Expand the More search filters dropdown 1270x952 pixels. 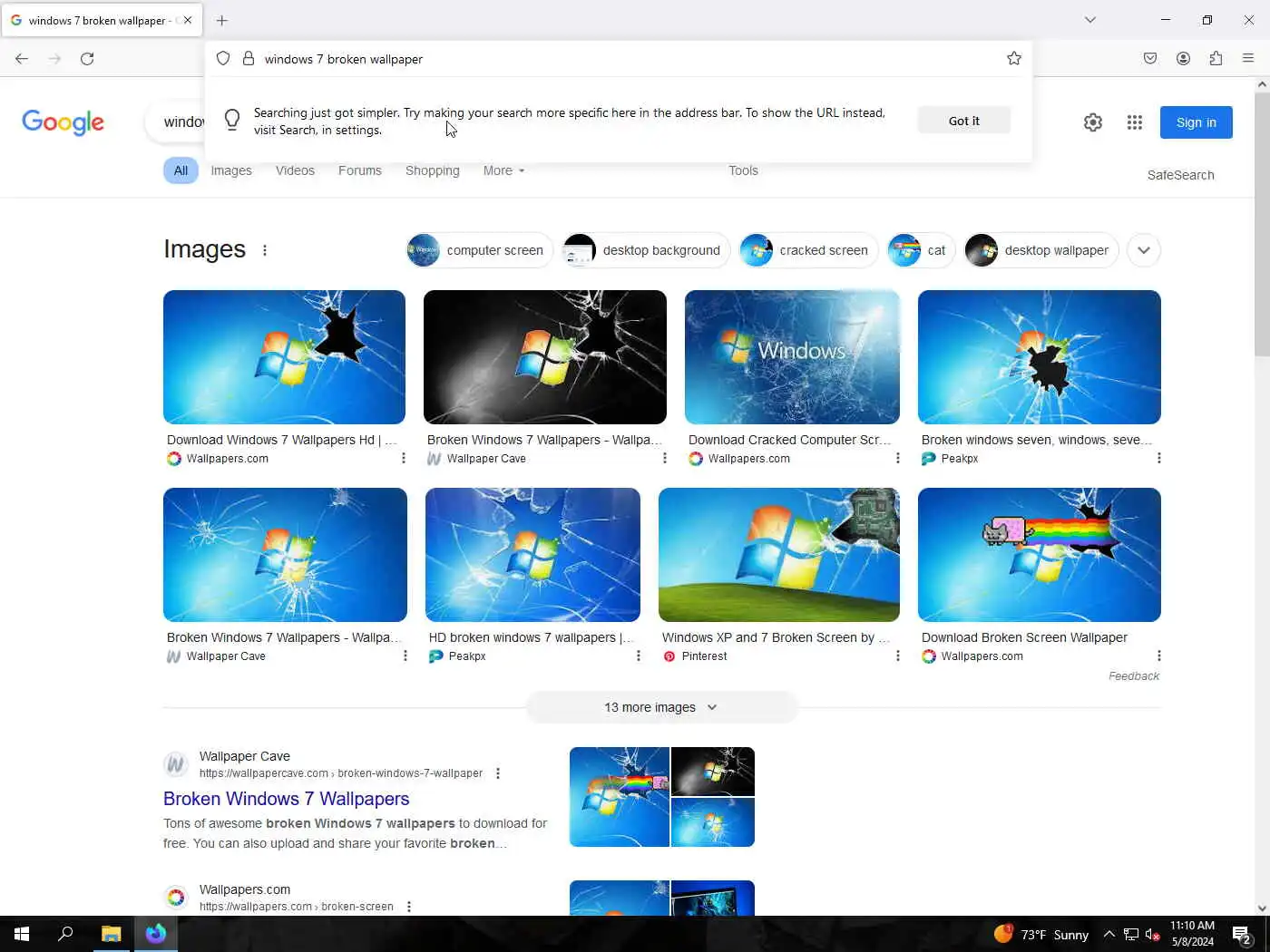[503, 170]
